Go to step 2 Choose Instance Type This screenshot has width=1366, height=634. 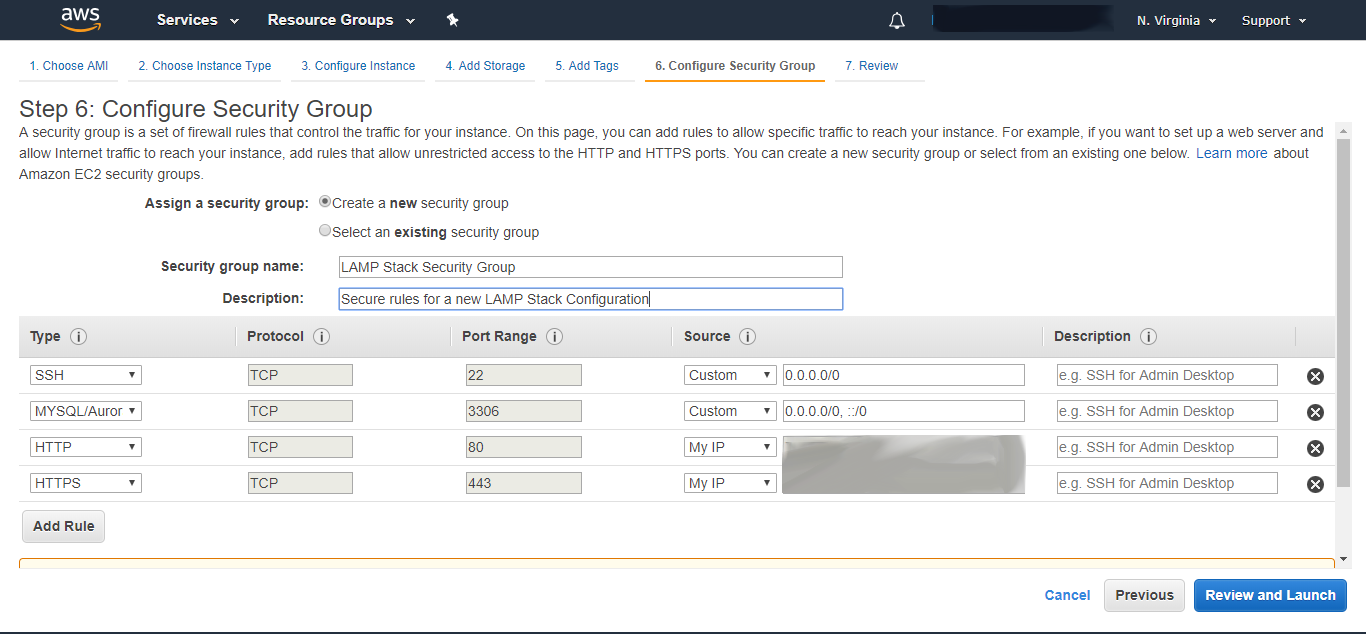click(x=205, y=66)
